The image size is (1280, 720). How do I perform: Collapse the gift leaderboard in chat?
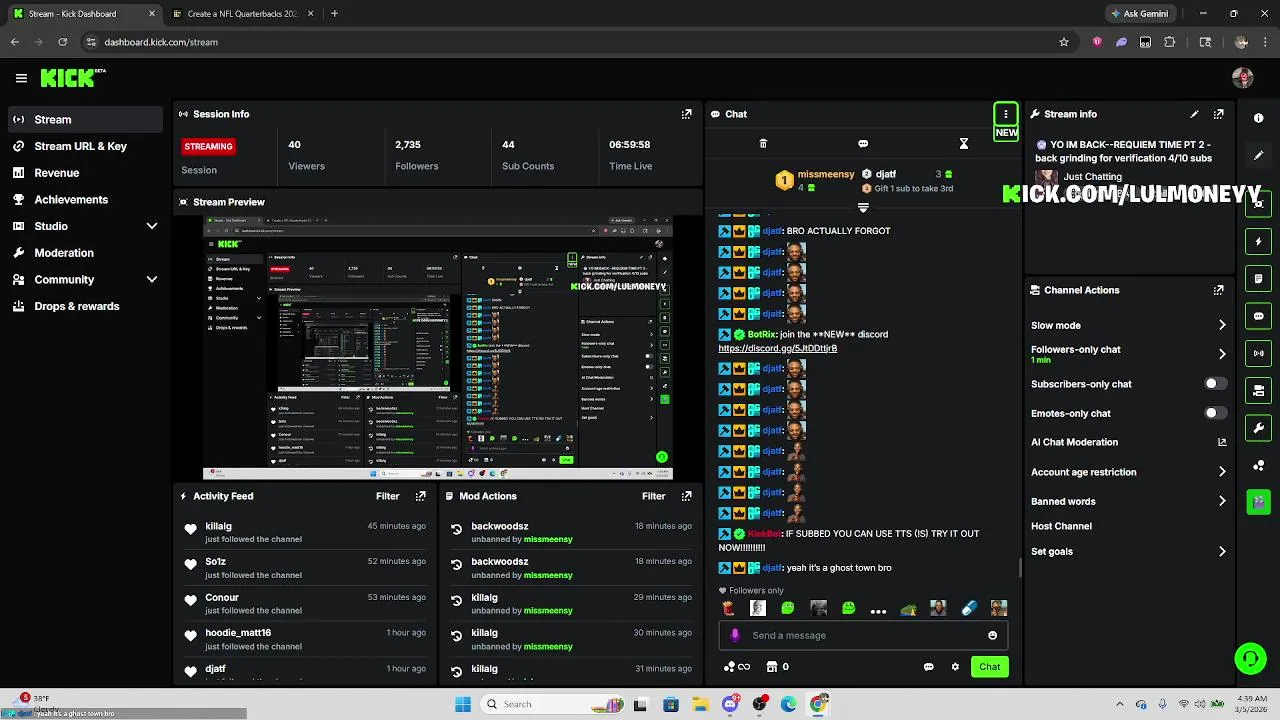click(863, 207)
